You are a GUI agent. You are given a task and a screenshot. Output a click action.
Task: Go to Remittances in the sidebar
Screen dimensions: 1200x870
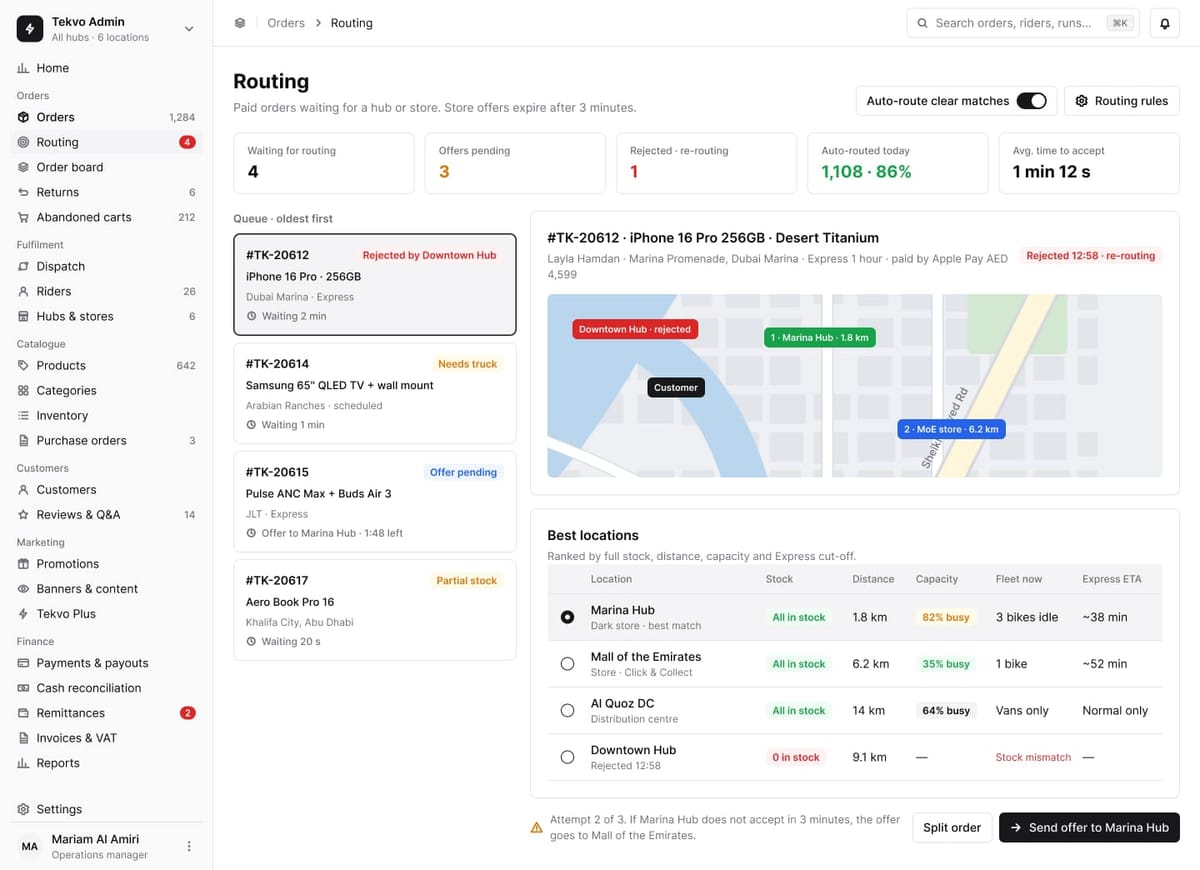point(106,713)
